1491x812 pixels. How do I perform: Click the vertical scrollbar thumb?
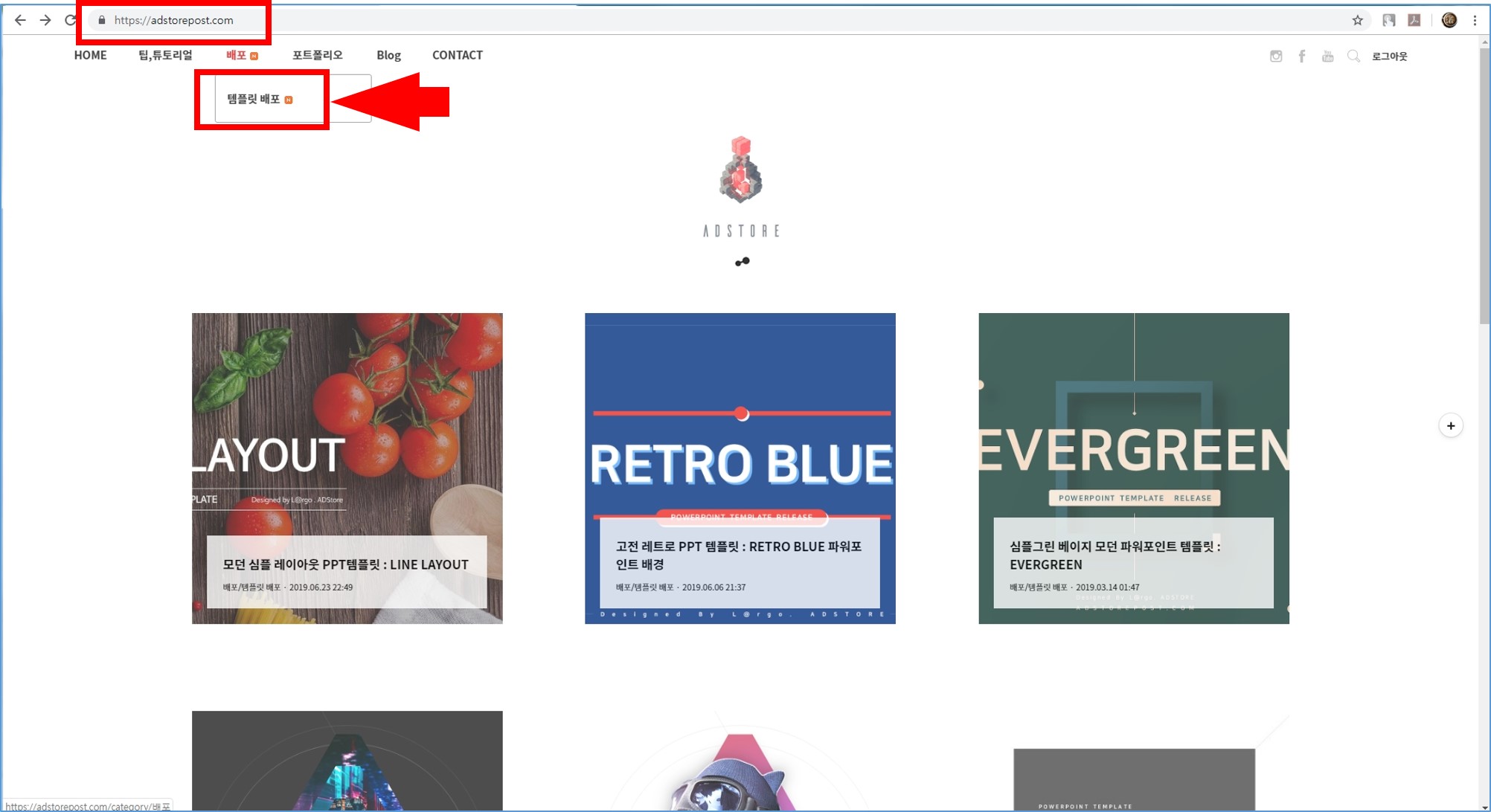coord(1484,186)
